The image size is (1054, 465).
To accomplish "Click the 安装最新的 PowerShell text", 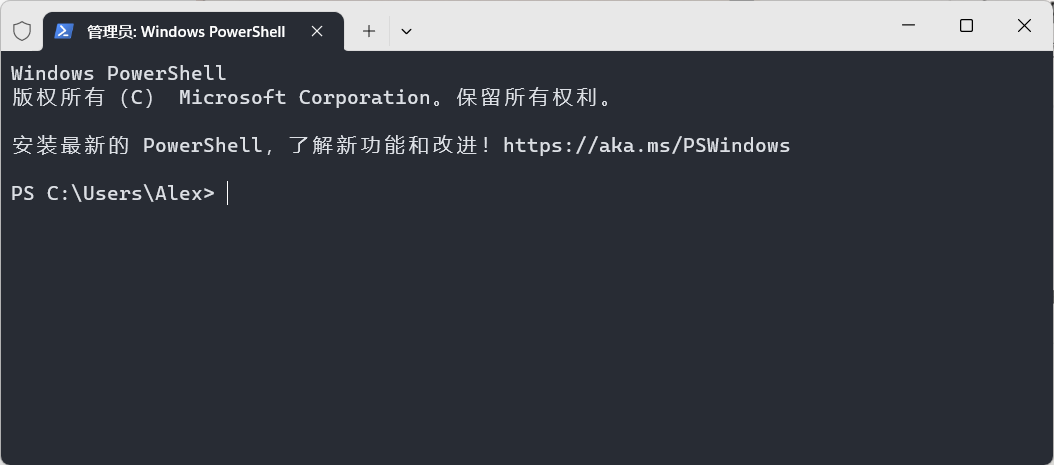I will pyautogui.click(x=136, y=145).
